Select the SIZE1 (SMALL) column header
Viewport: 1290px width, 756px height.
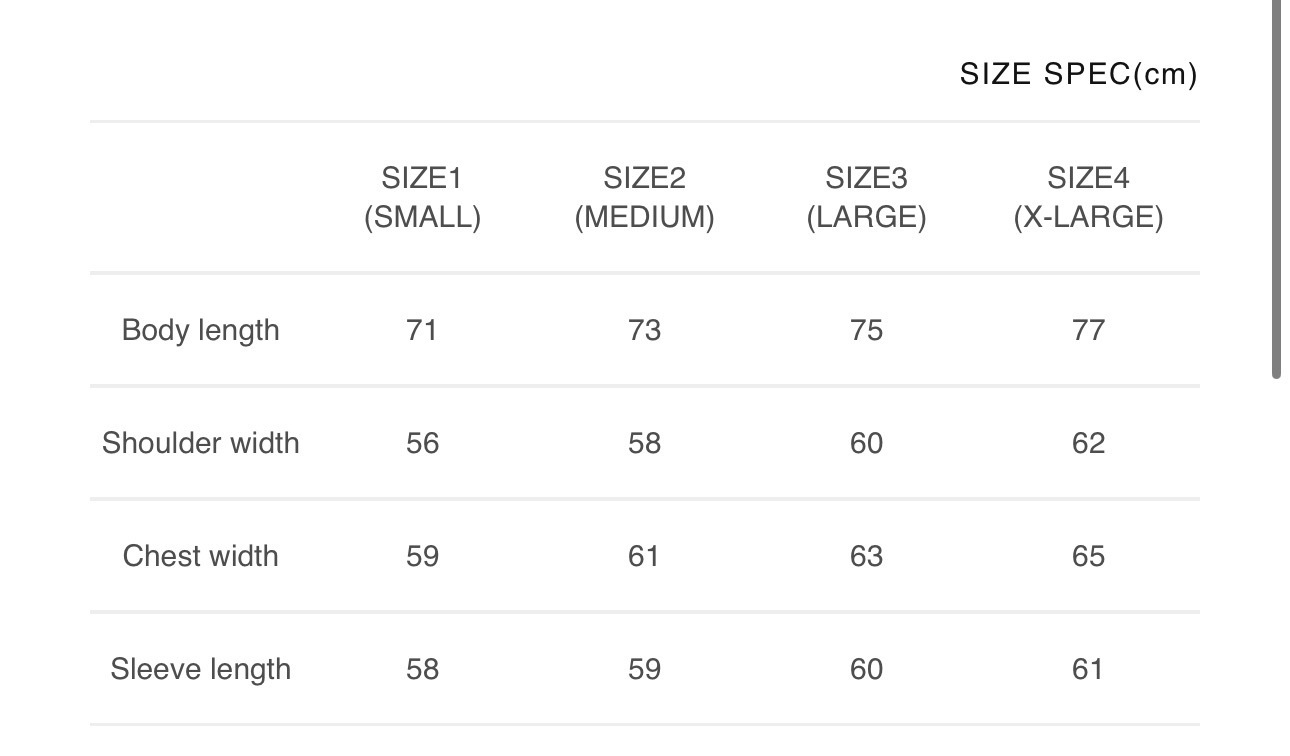click(x=422, y=198)
